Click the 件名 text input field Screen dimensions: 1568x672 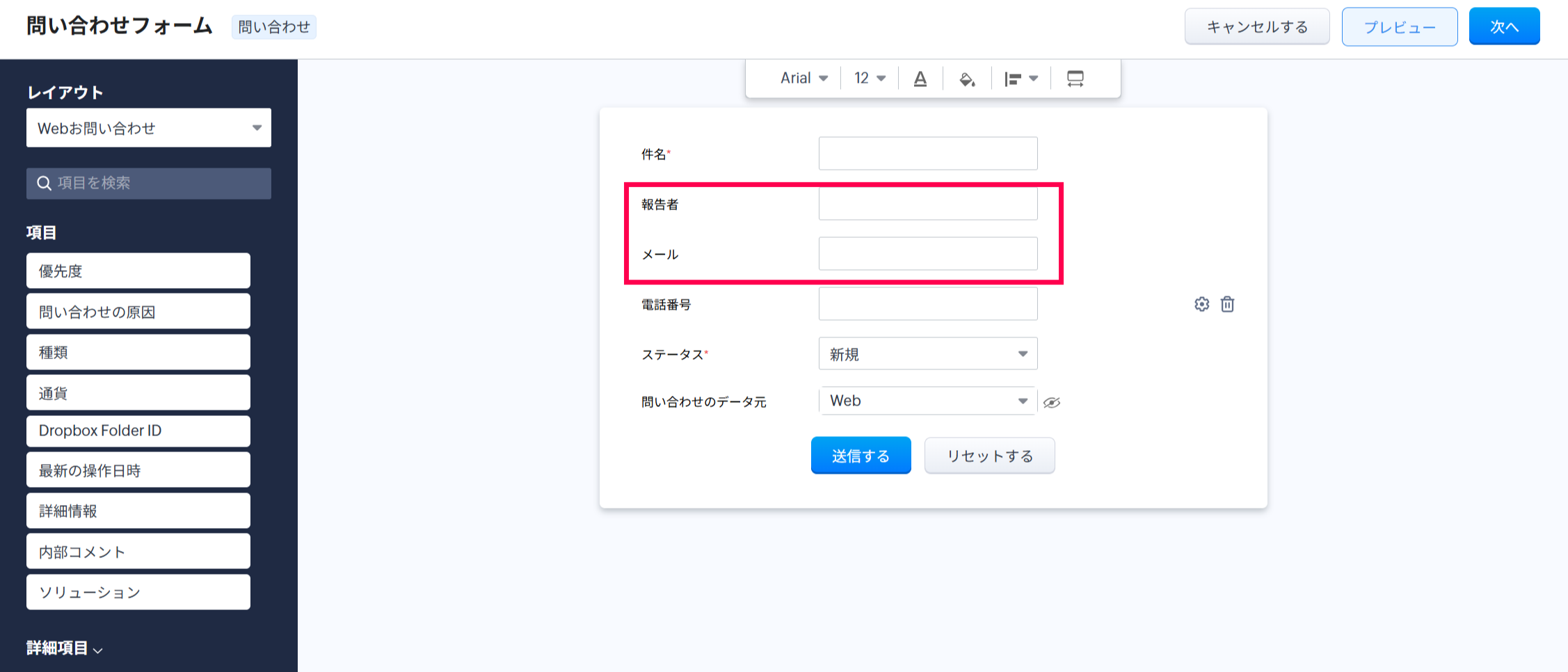coord(927,154)
